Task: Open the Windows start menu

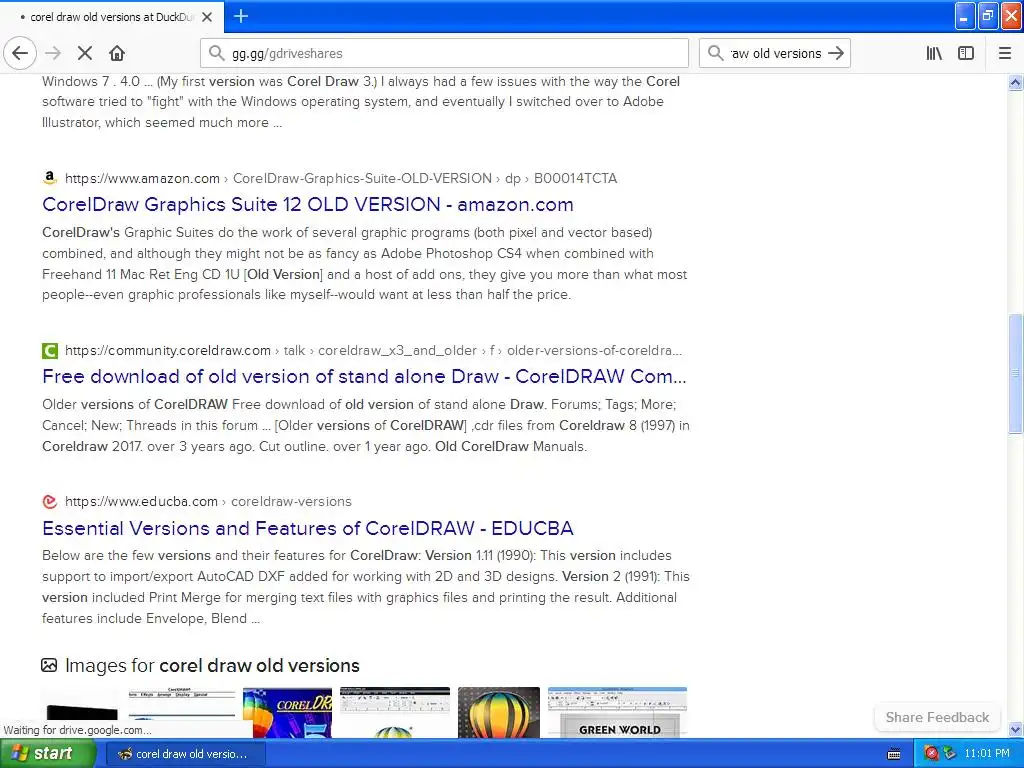Action: pos(47,754)
